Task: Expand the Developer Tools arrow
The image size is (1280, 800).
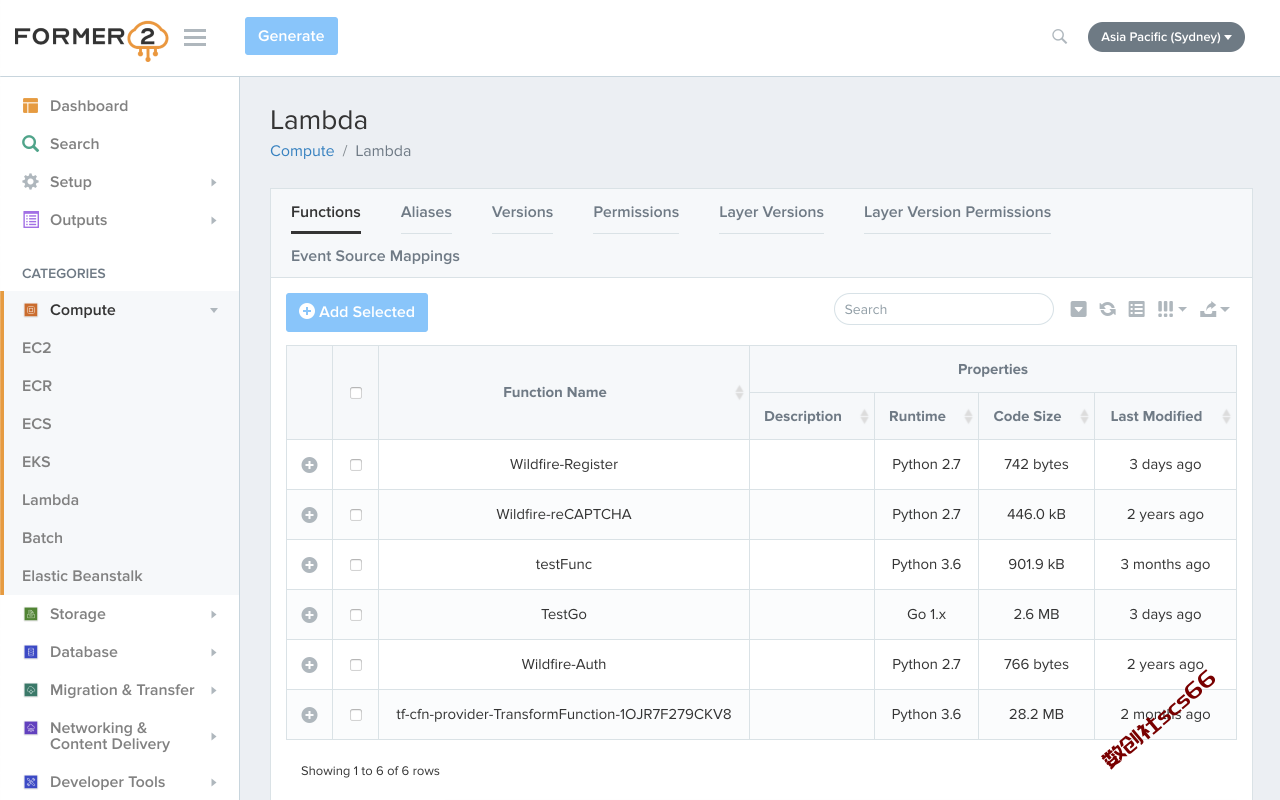Action: 213,782
